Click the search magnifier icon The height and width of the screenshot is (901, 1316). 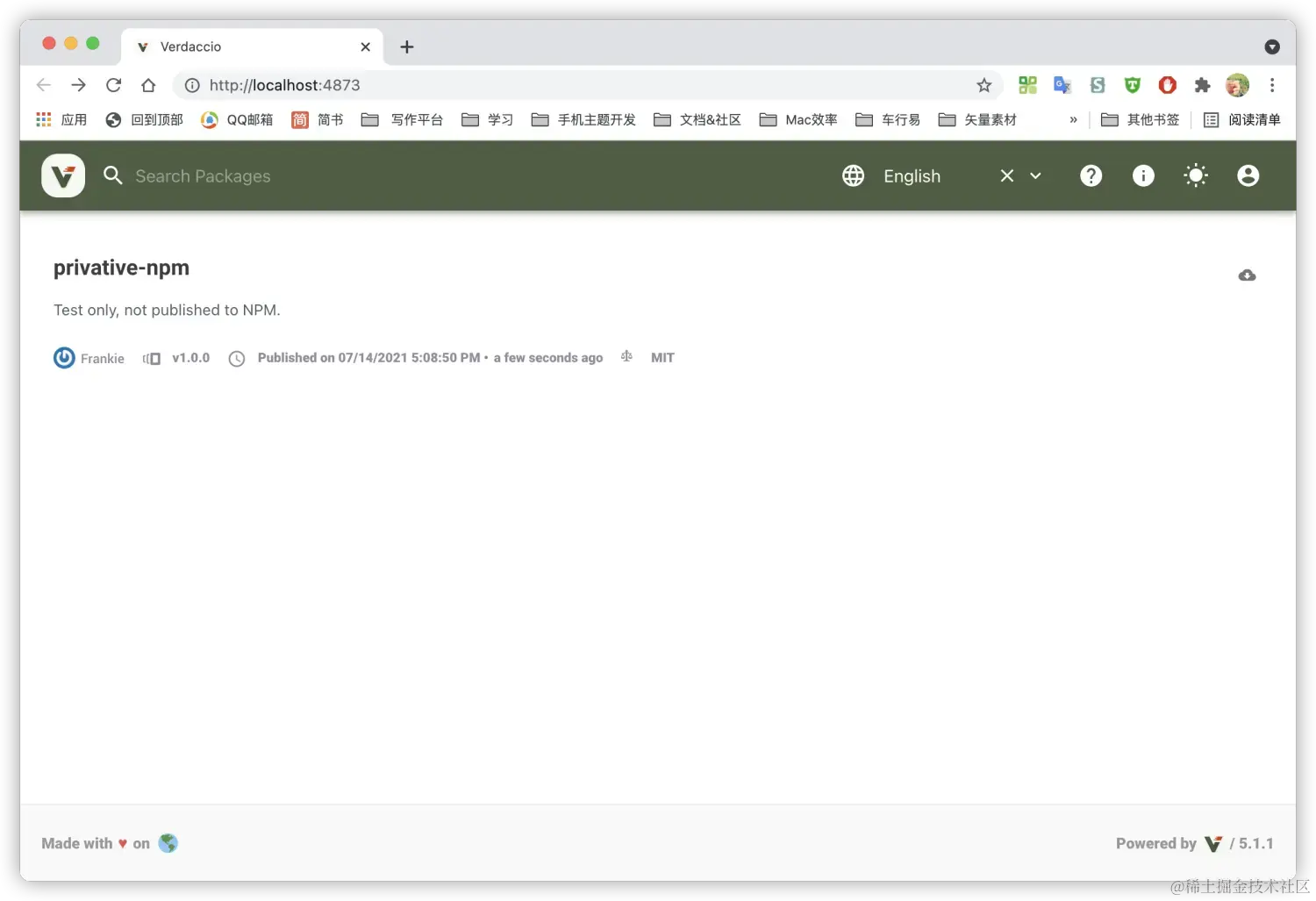click(x=112, y=175)
